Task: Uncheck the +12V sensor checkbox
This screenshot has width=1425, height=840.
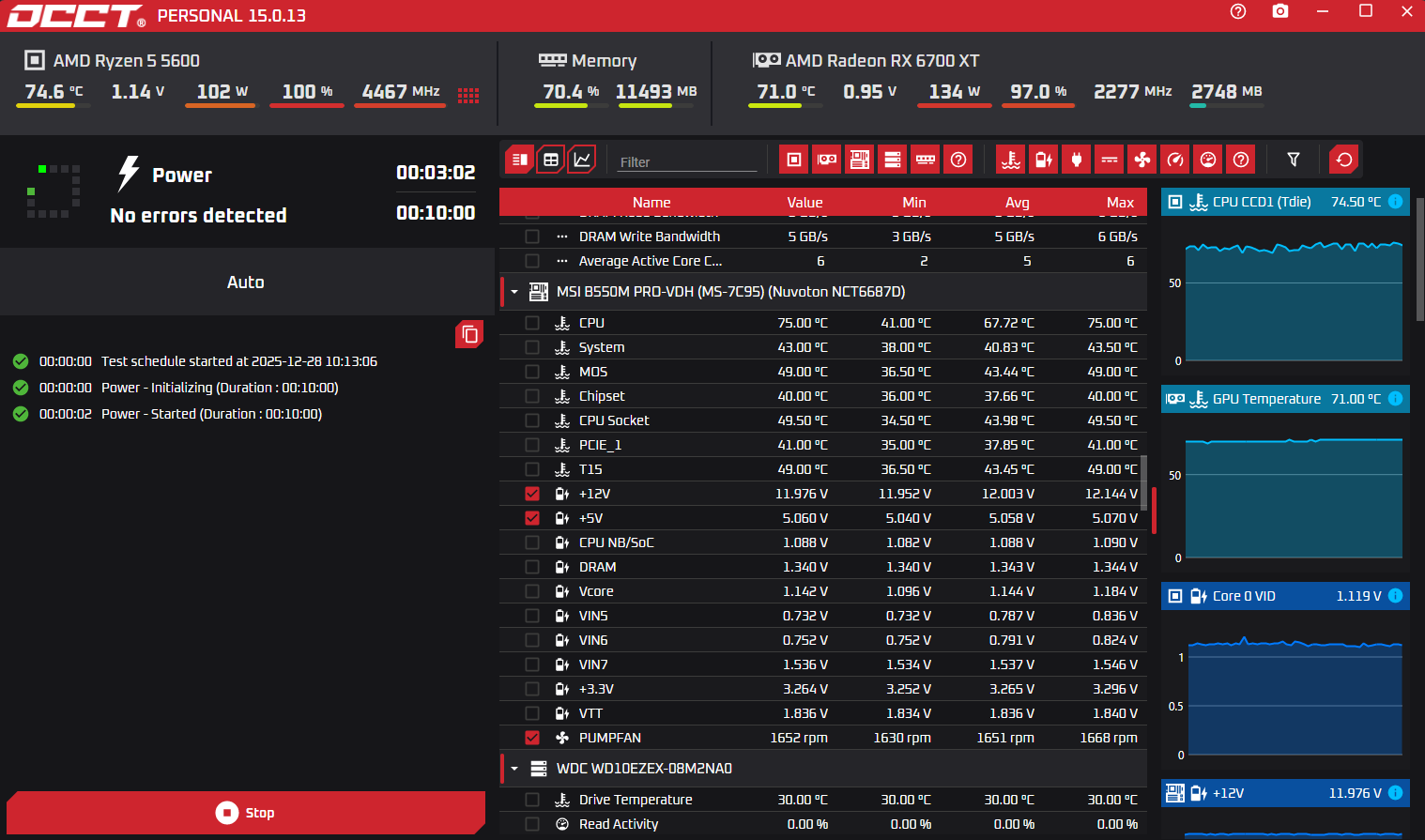Action: tap(532, 494)
